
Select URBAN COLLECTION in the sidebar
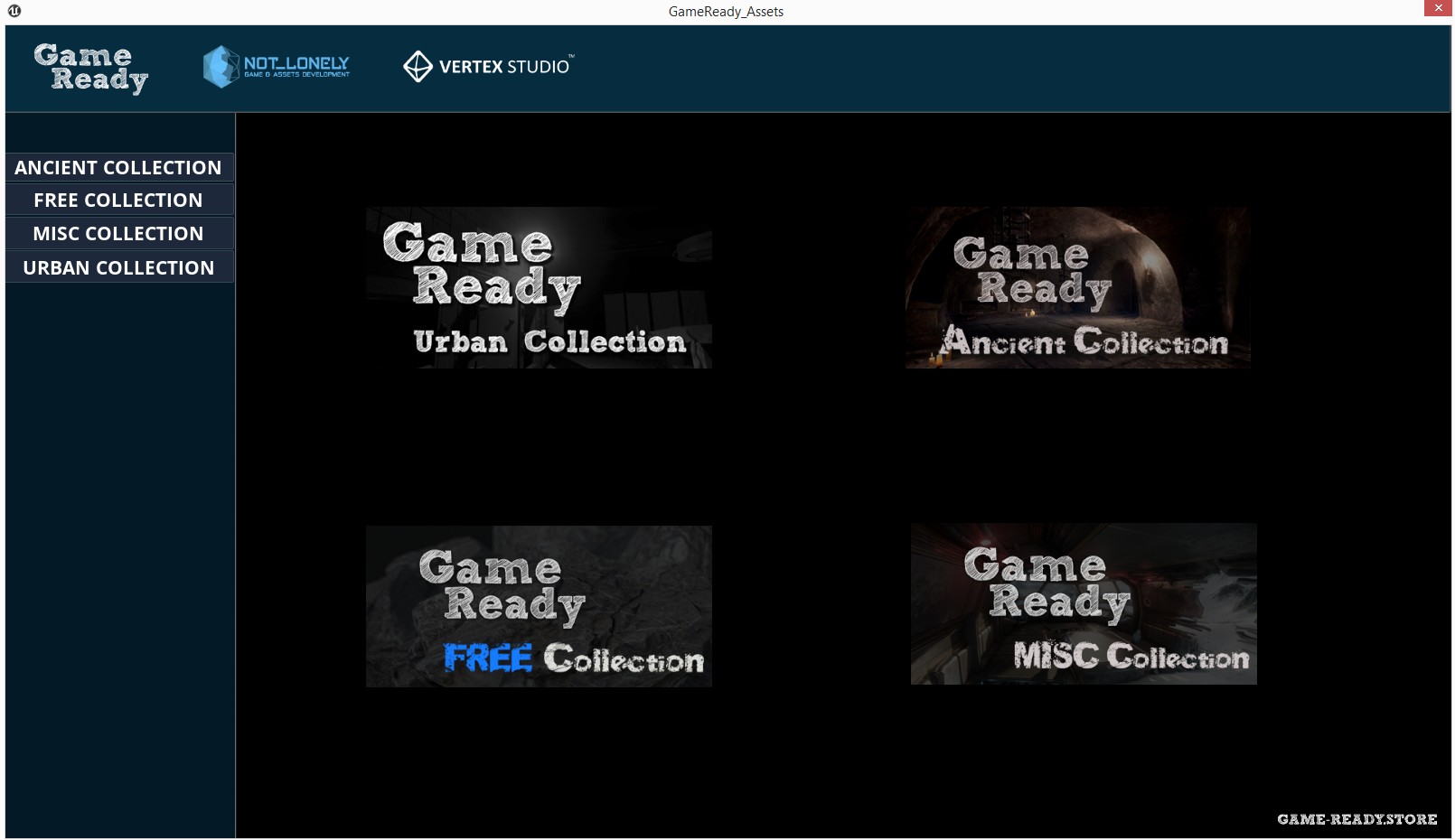(x=117, y=266)
